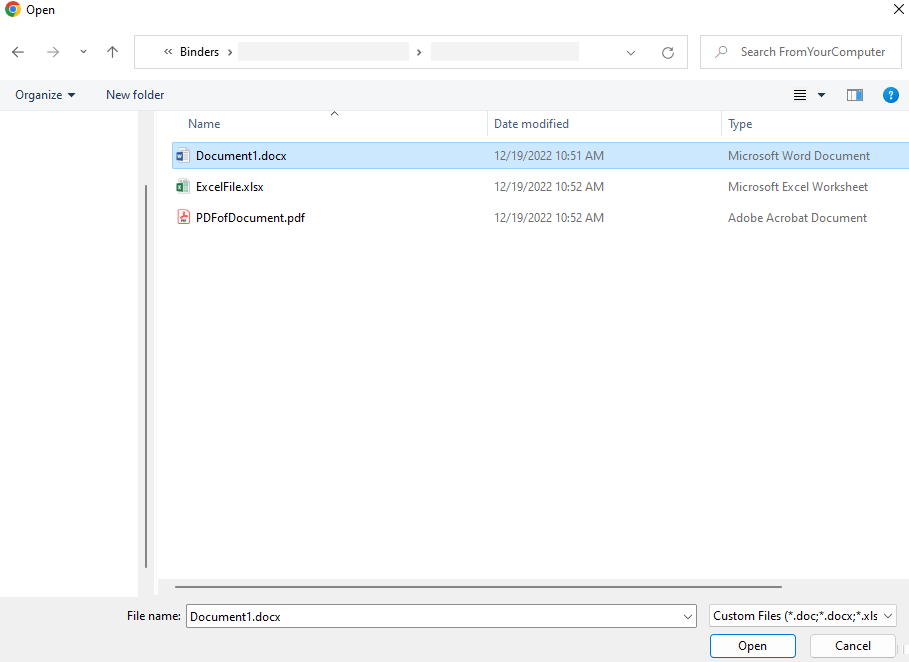The width and height of the screenshot is (909, 662).
Task: Click the Microsoft Excel Worksheet type cell
Action: pos(798,187)
